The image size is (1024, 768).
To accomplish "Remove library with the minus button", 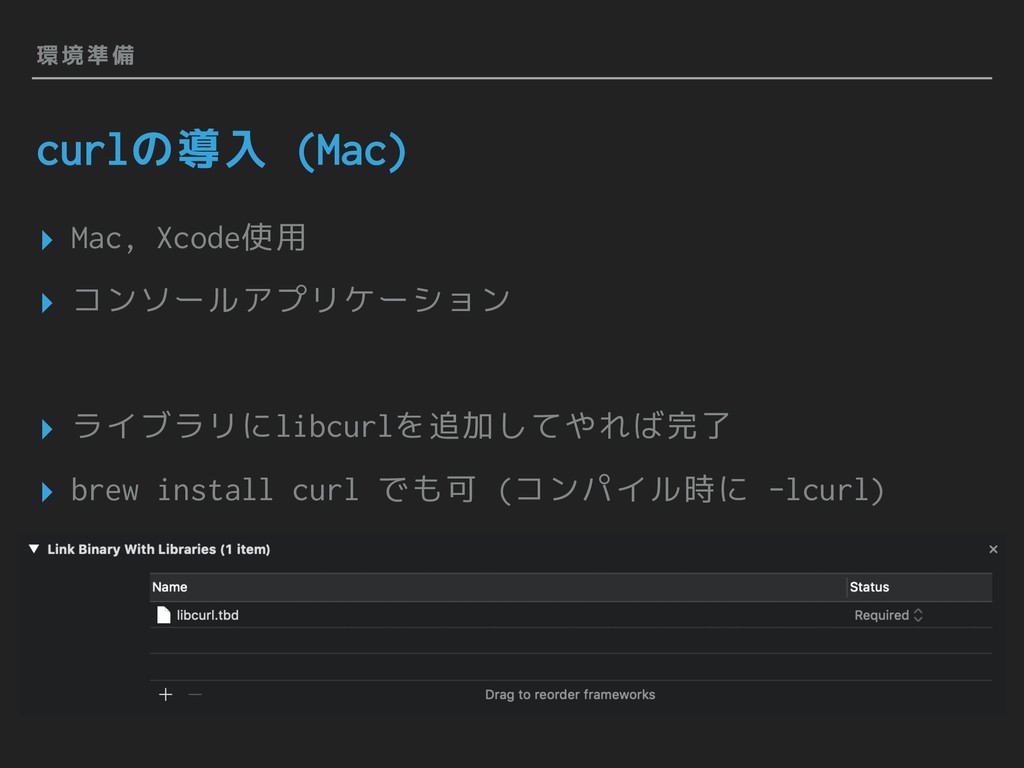I will click(195, 694).
